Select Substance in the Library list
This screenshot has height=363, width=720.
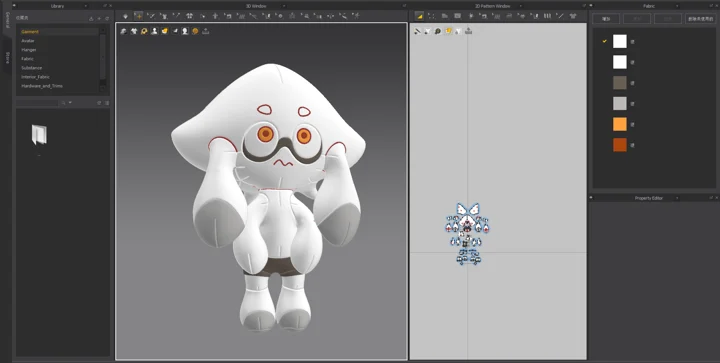32,68
